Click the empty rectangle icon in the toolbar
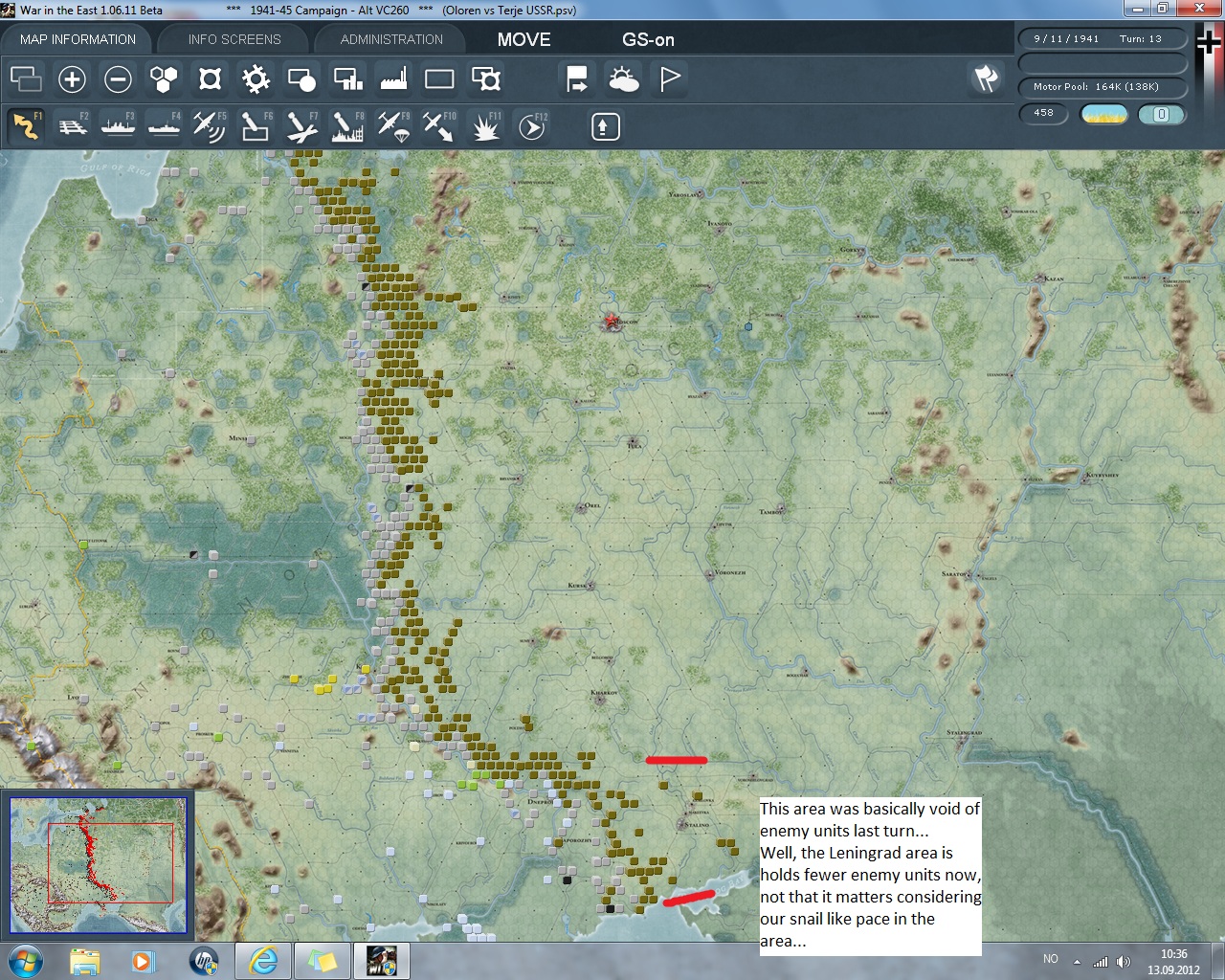 click(x=439, y=78)
